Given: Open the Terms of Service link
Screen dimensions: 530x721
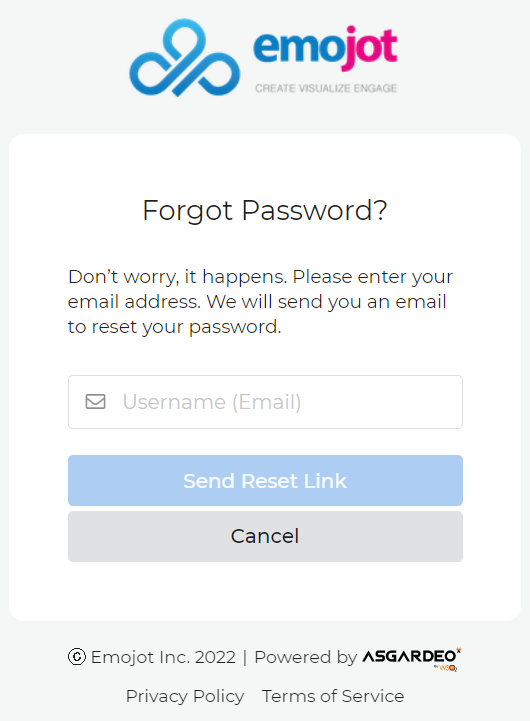Looking at the screenshot, I should [333, 696].
